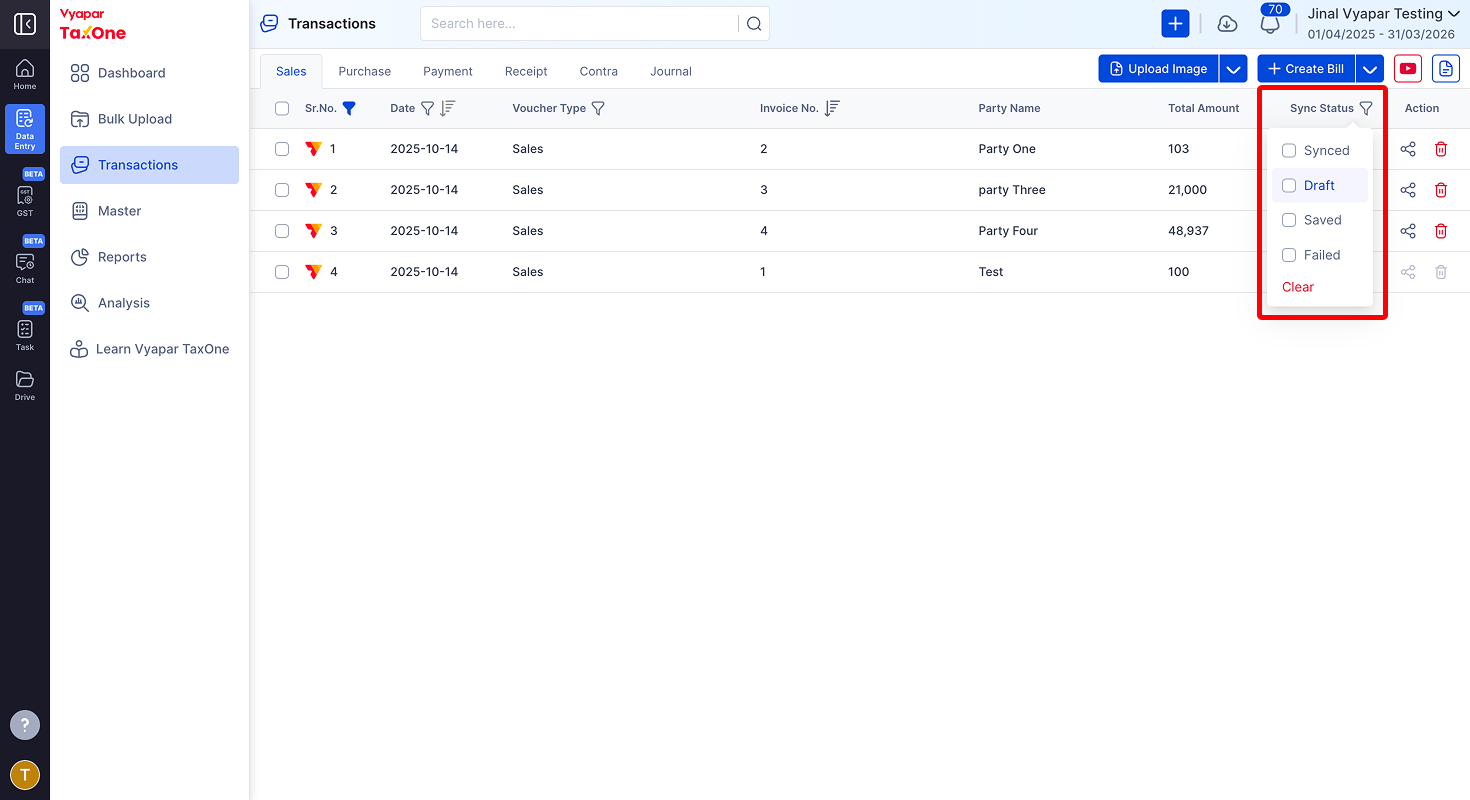Image resolution: width=1470 pixels, height=800 pixels.
Task: Switch to the Sales tab
Action: pos(291,71)
